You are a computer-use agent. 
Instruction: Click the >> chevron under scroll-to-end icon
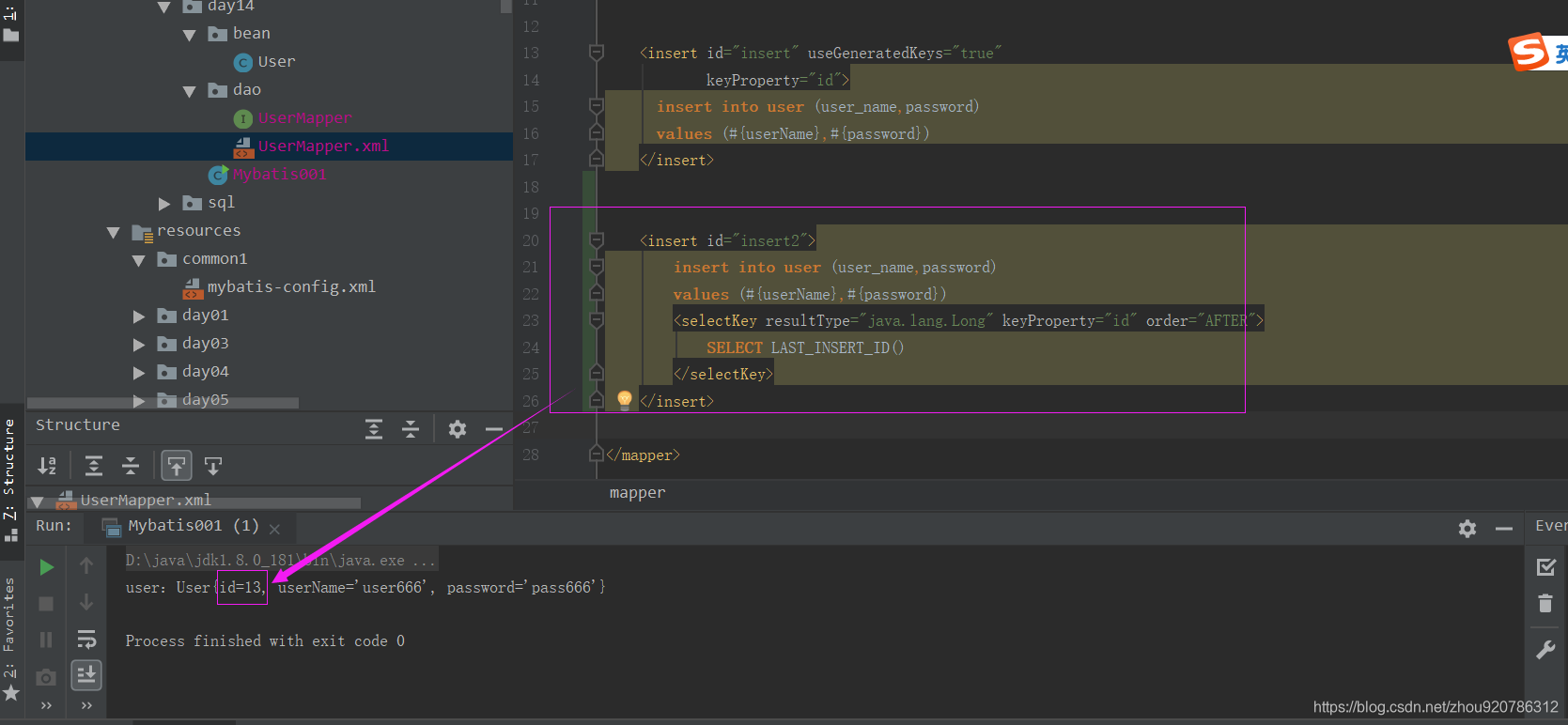[x=86, y=705]
